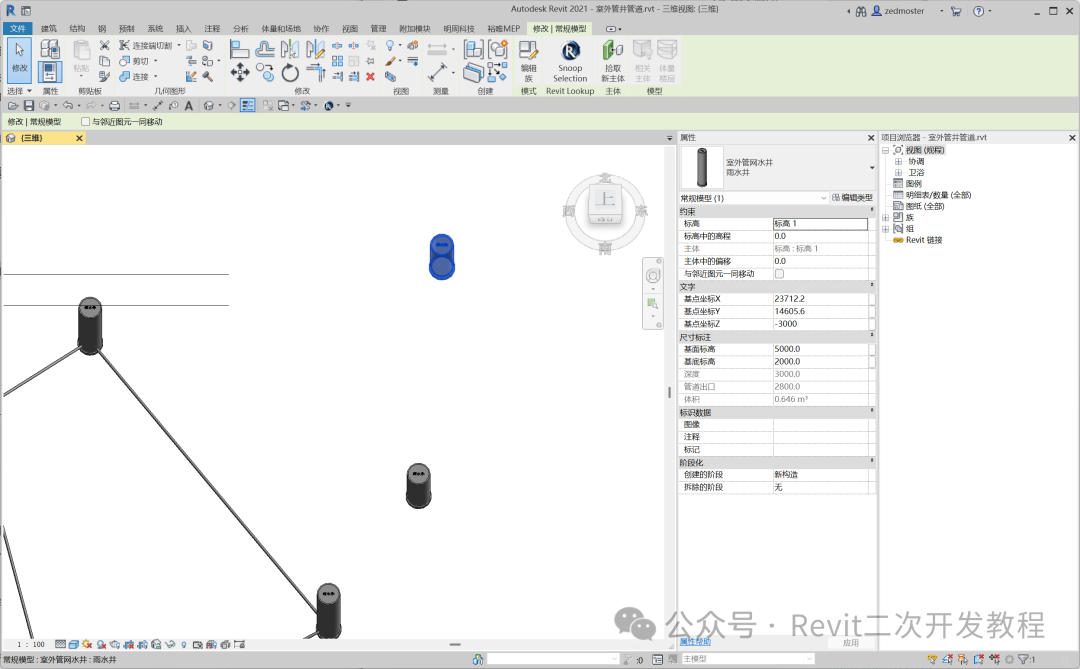Click the Array tool icon
The height and width of the screenshot is (669, 1080).
coord(338,61)
